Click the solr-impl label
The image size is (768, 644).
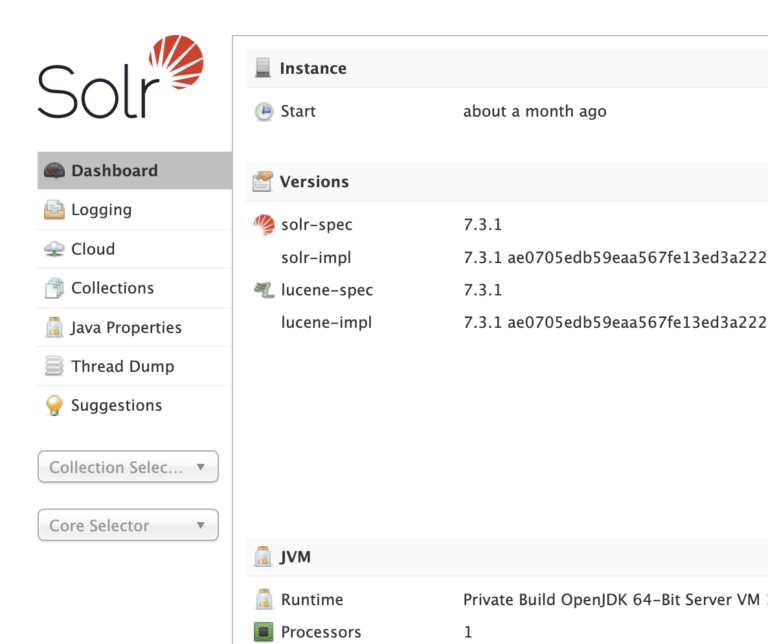[316, 258]
